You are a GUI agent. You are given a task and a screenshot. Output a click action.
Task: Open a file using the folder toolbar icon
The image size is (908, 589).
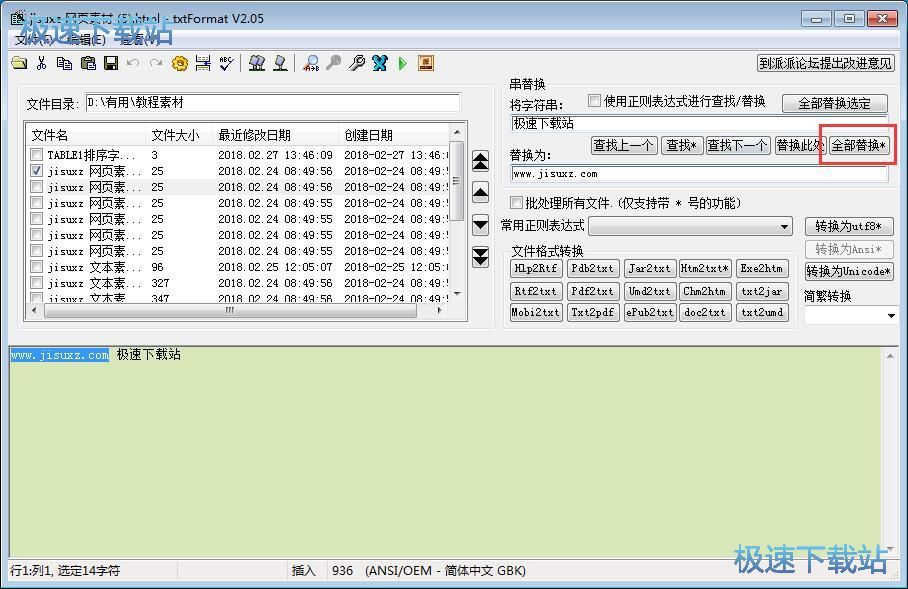click(x=22, y=62)
